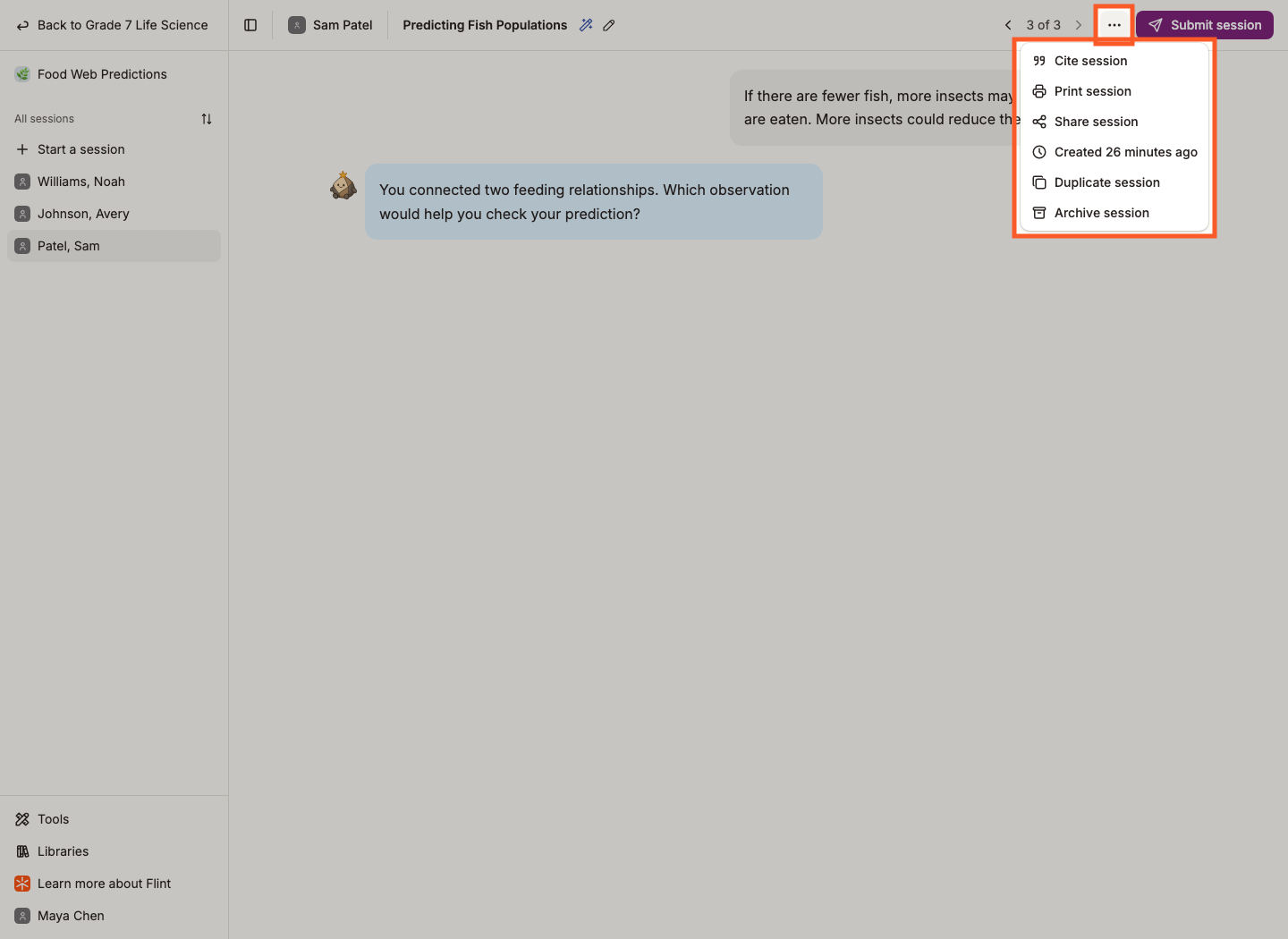Viewport: 1288px width, 939px height.
Task: Click the 3 of 3 session counter
Action: coord(1043,25)
